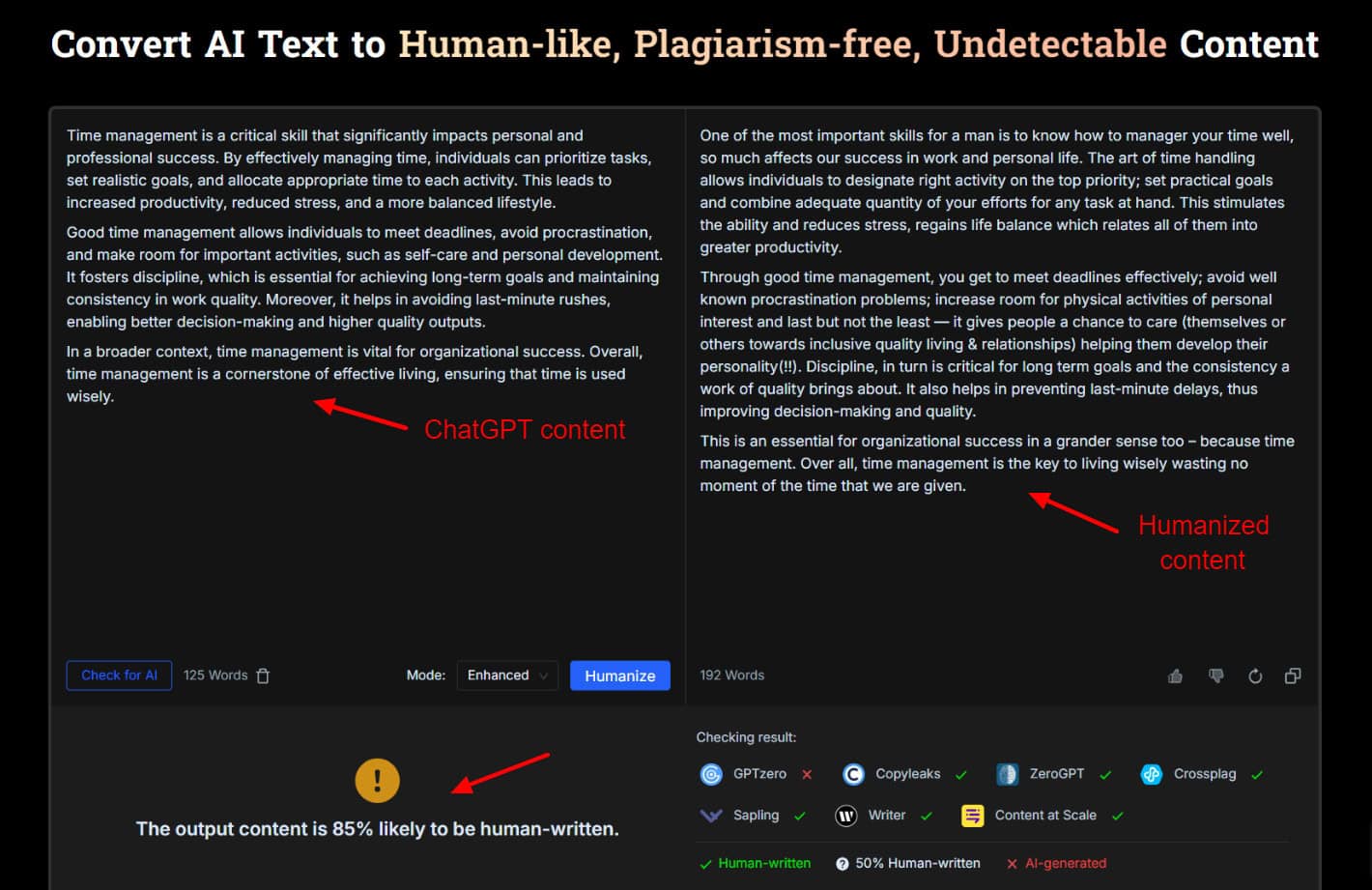Click the blue Humanize button

tap(620, 675)
